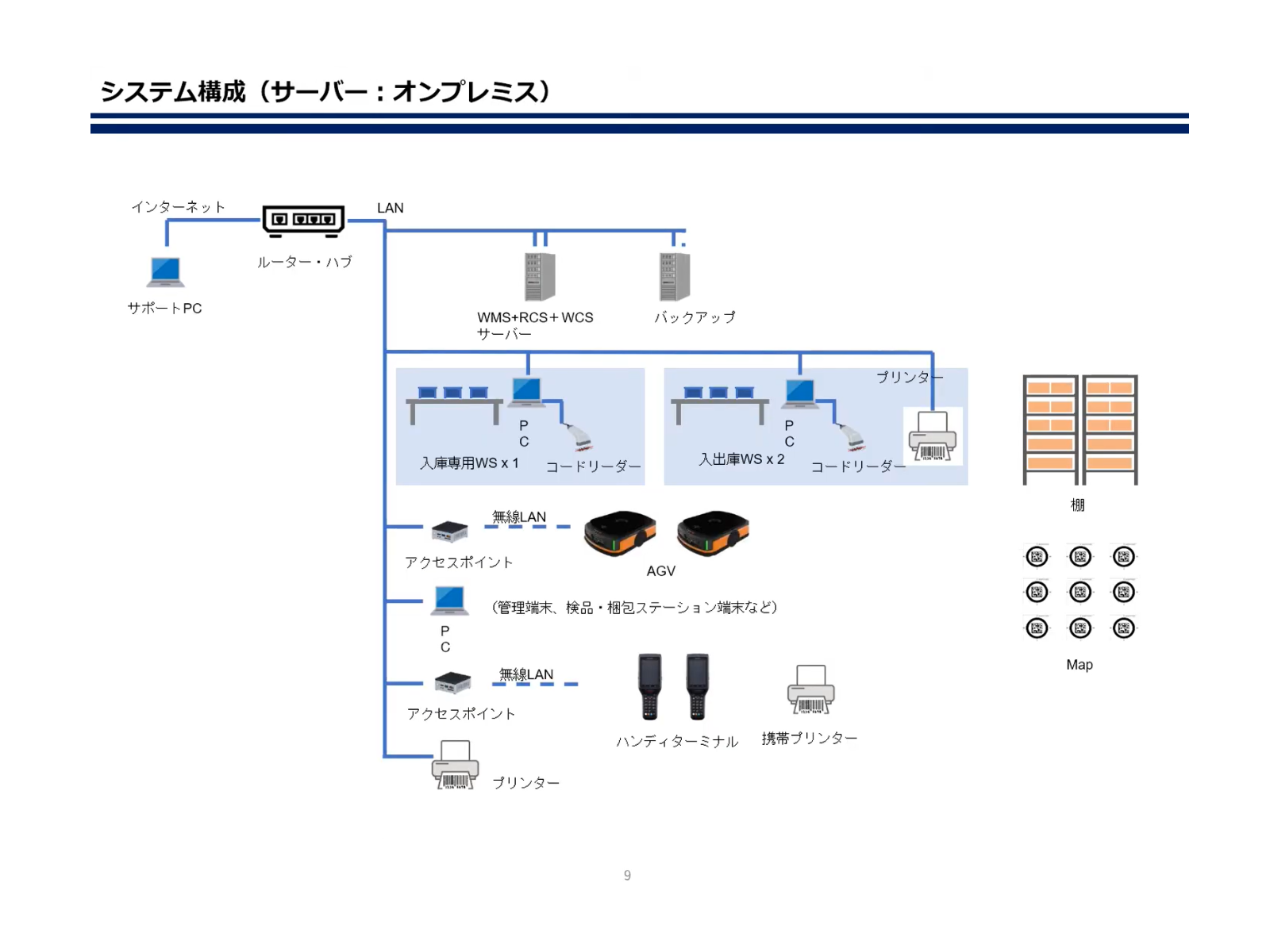Select the printer in the 入出庫WS area

(933, 436)
